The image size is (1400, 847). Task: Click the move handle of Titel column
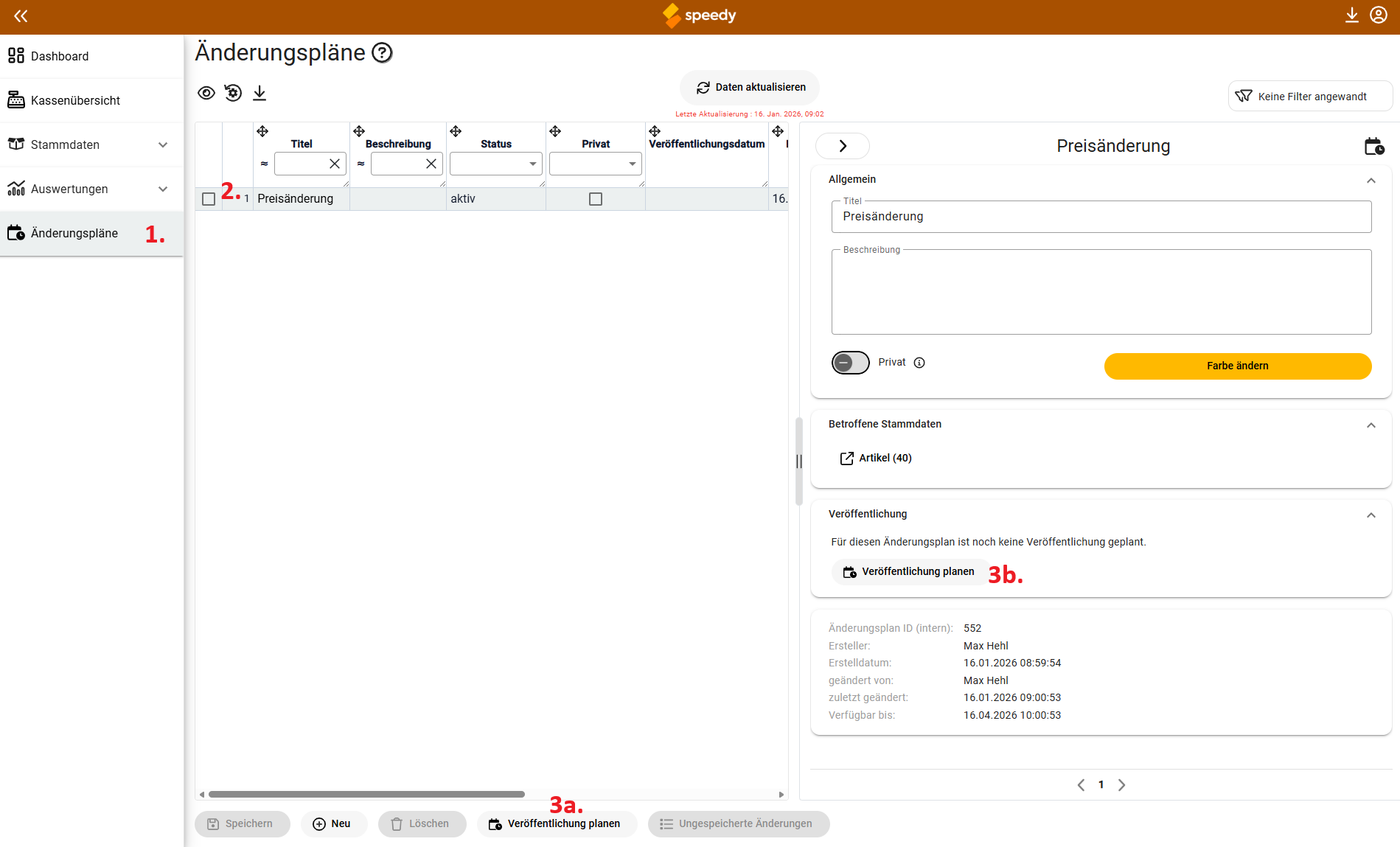tap(262, 131)
